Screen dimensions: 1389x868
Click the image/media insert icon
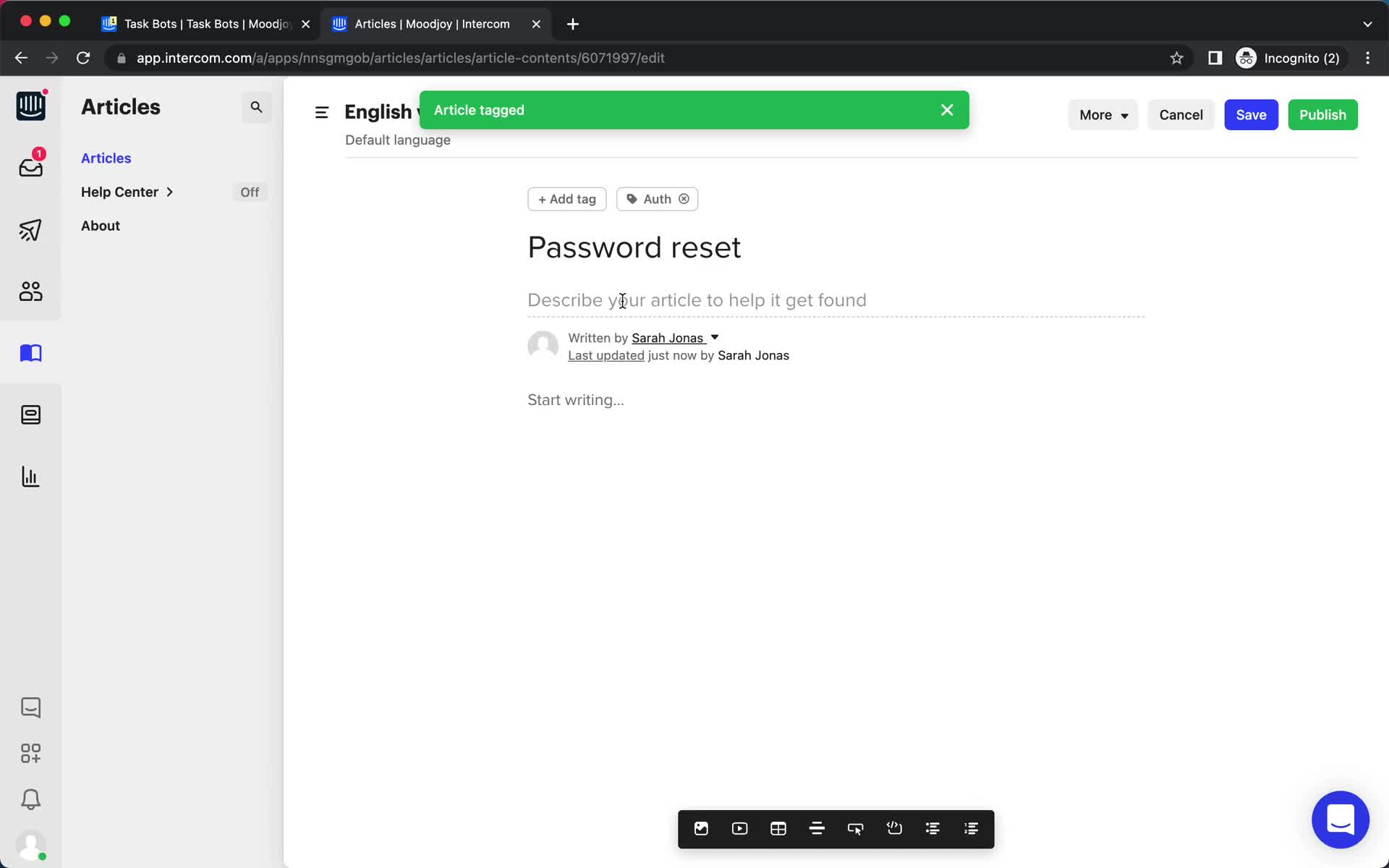(x=701, y=828)
